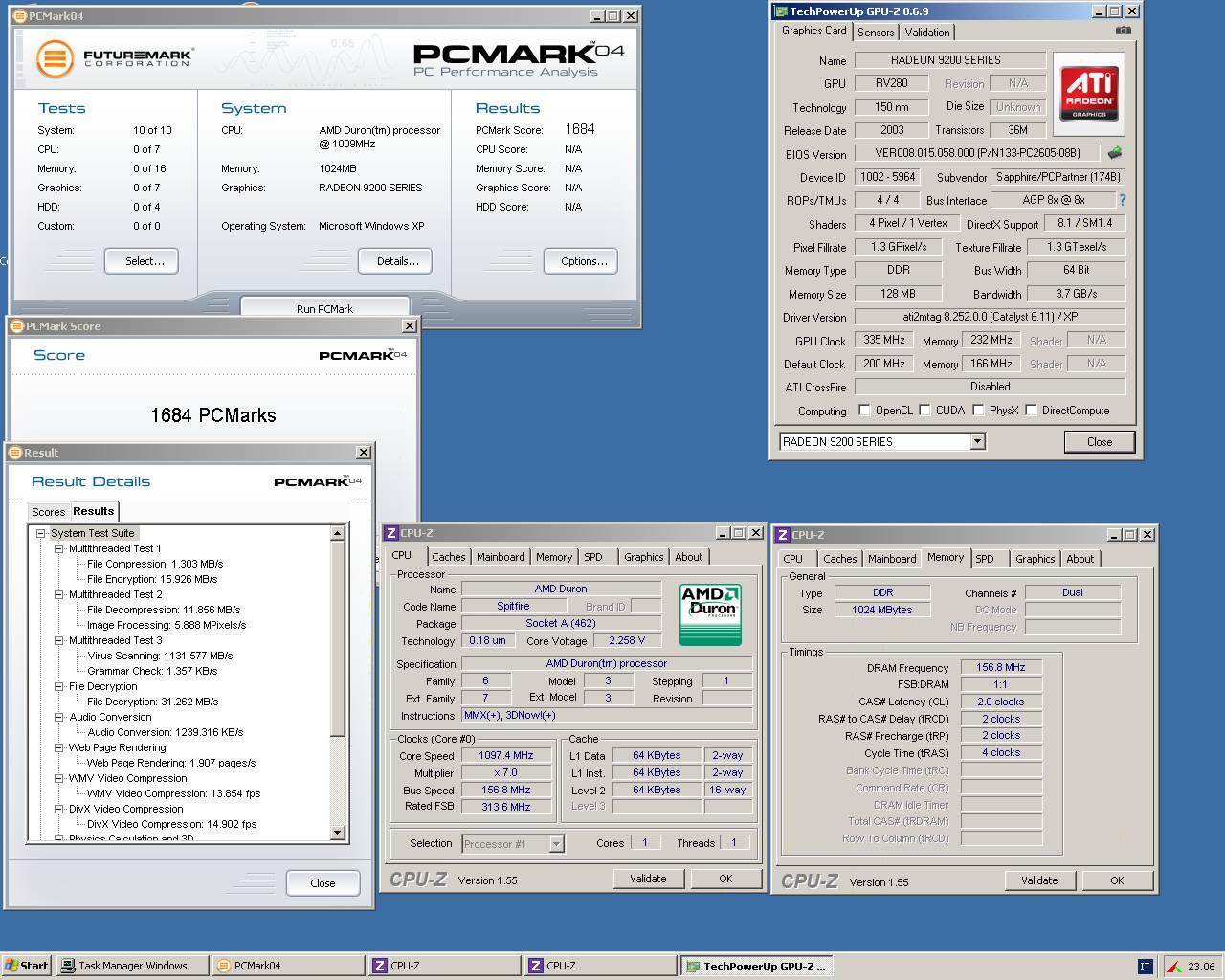The height and width of the screenshot is (980, 1225).
Task: Switch to the Sensors tab in GPU-Z
Action: pyautogui.click(x=876, y=33)
